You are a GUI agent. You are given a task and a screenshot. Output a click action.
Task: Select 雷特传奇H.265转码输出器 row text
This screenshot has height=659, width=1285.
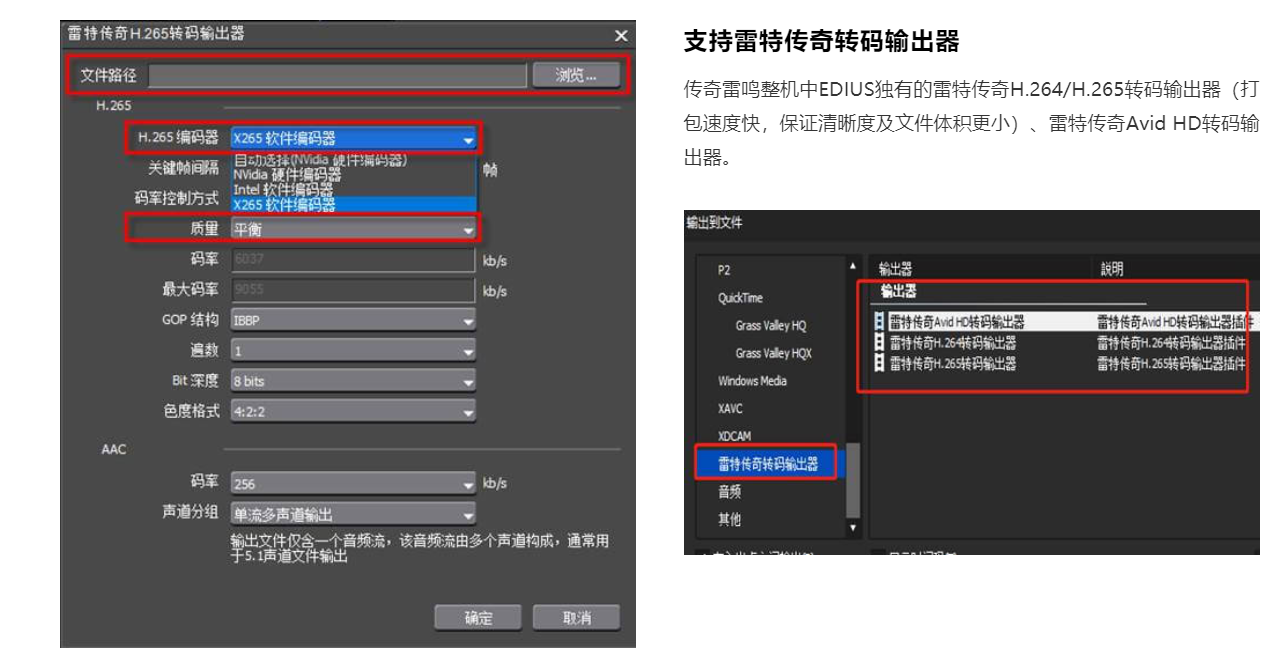pos(952,363)
